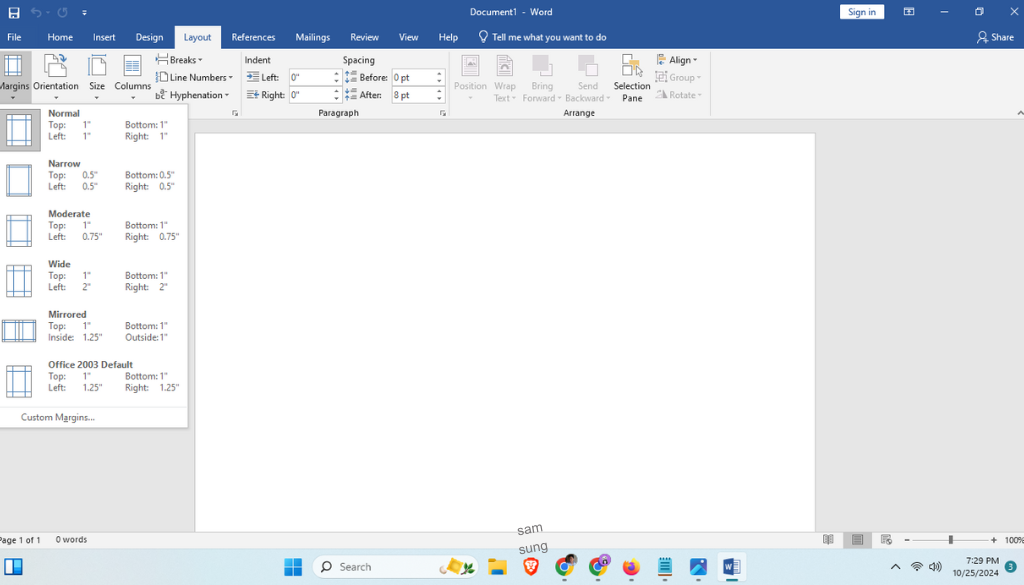Open Ribbon Display Options icon
The height and width of the screenshot is (585, 1024).
[x=909, y=12]
